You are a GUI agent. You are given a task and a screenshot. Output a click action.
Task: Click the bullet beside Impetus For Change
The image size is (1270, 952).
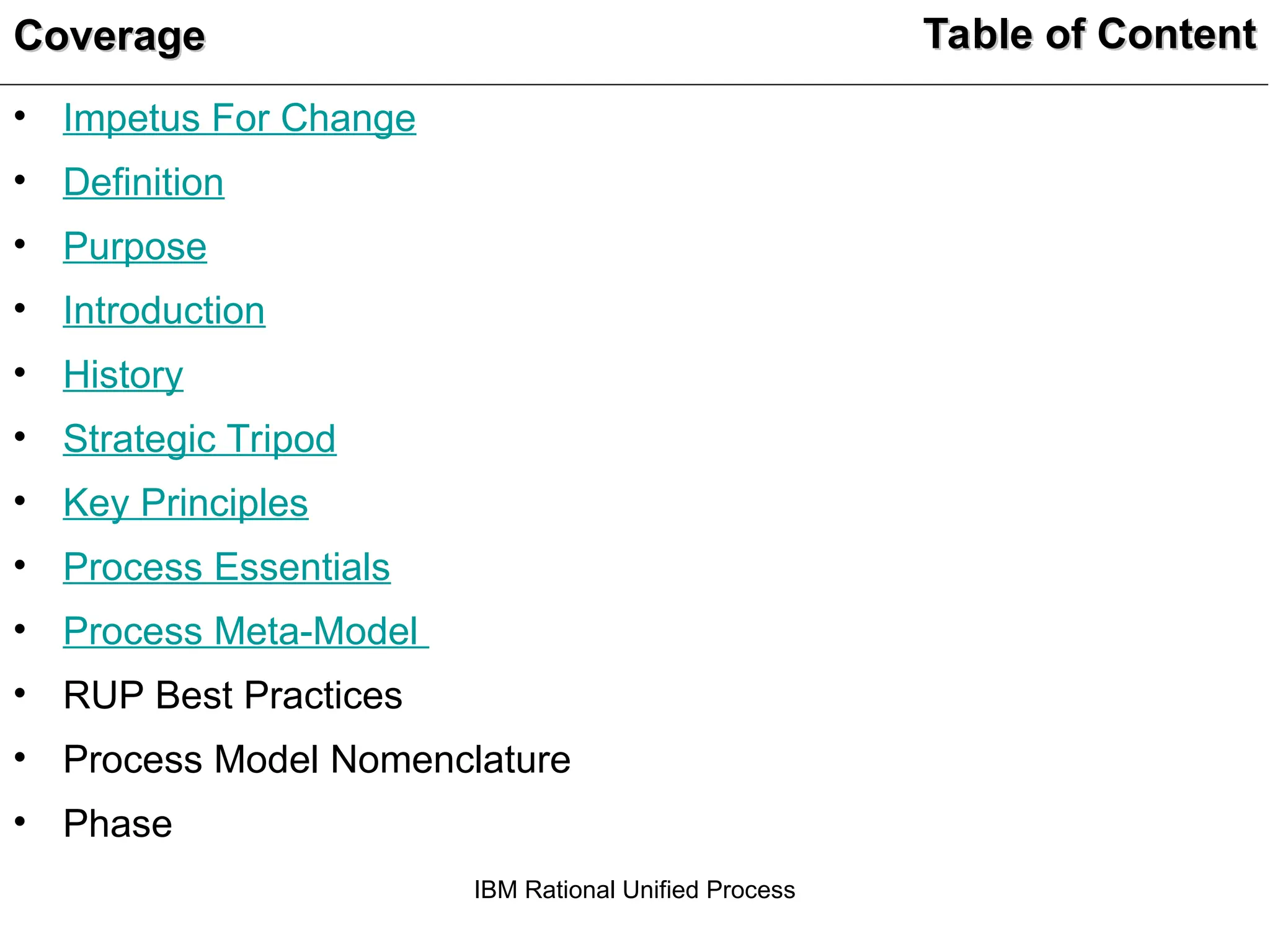coord(20,116)
